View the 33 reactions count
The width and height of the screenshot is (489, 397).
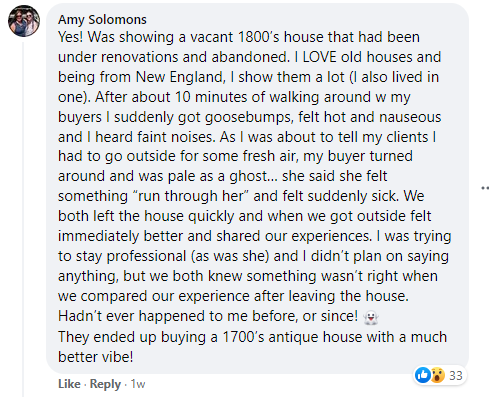point(456,376)
